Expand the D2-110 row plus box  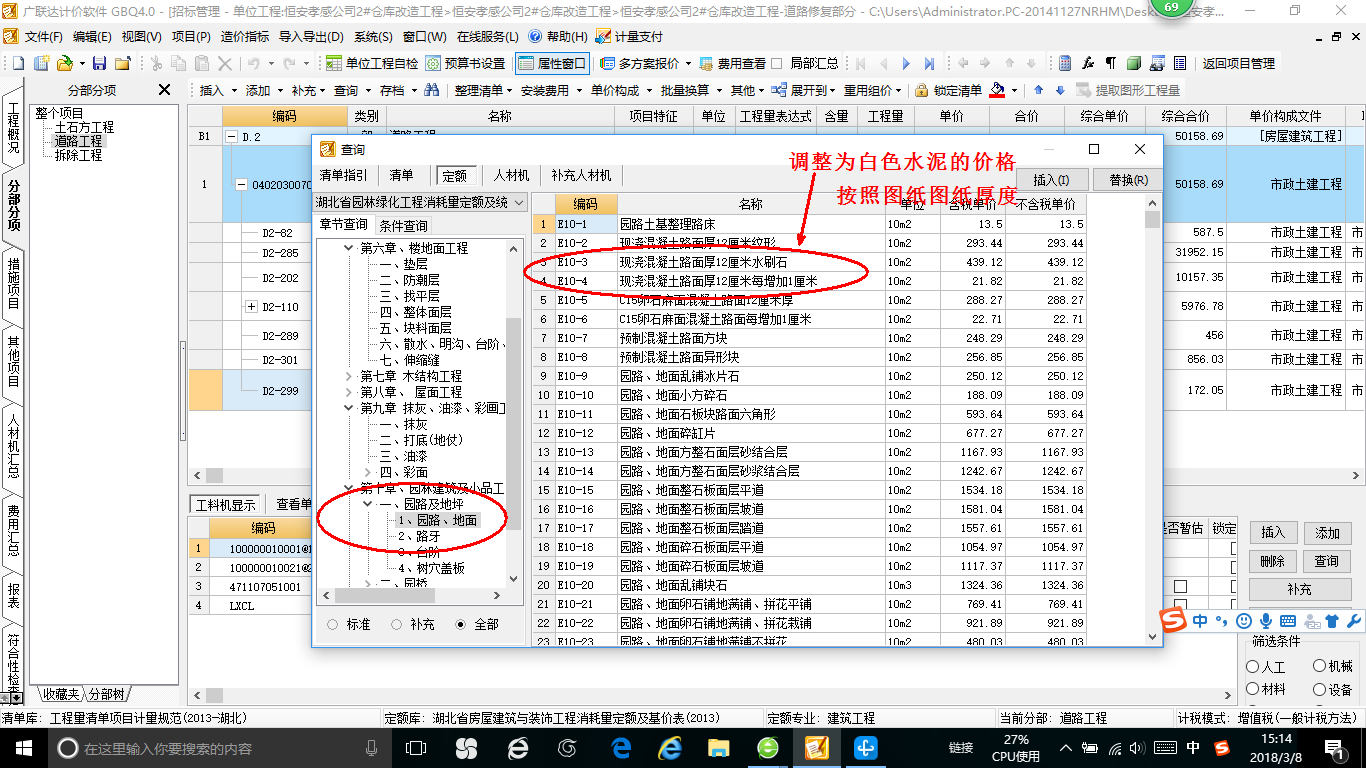click(251, 306)
